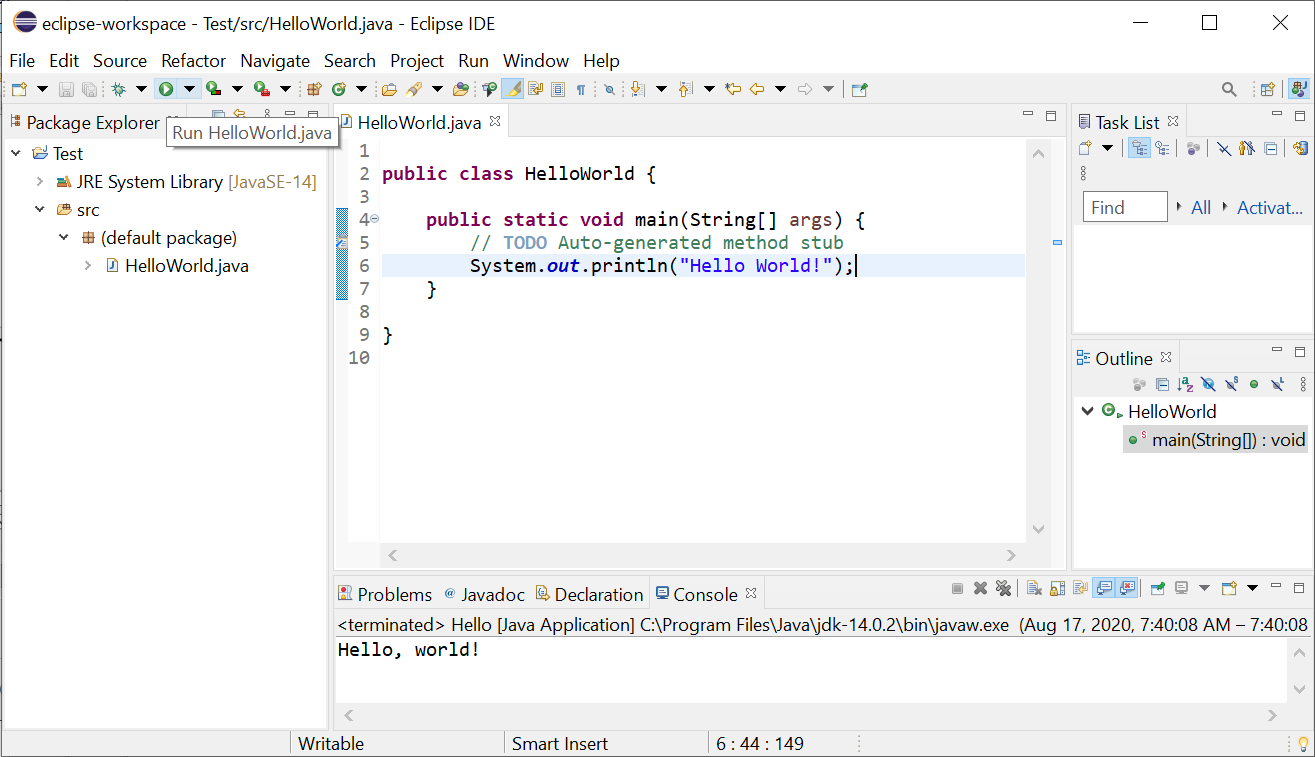Viewport: 1315px width, 757px height.
Task: Toggle Show Console on Standard Out
Action: tap(1104, 589)
